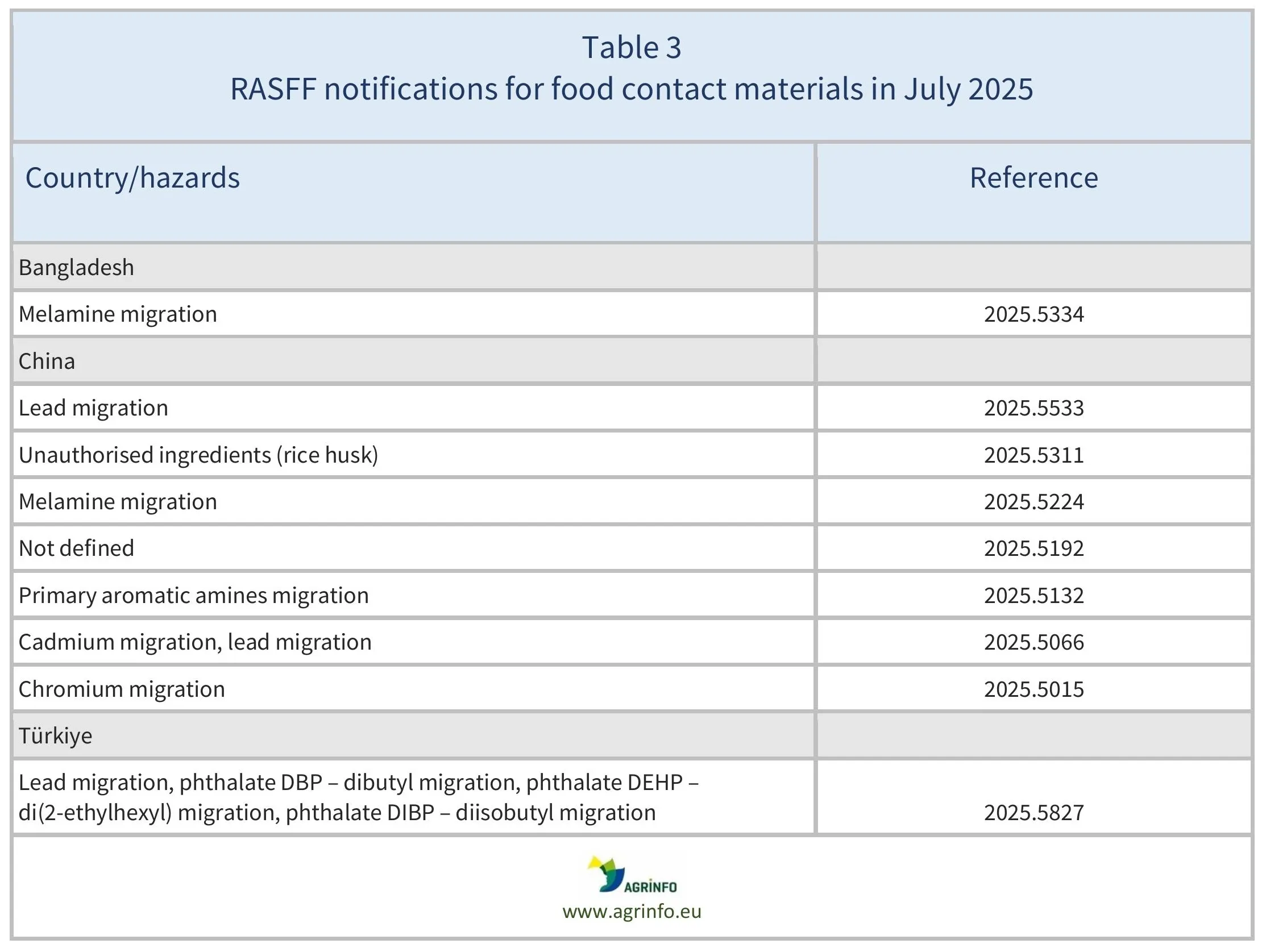
Task: Click reference number 2025.5224
Action: pos(1033,502)
